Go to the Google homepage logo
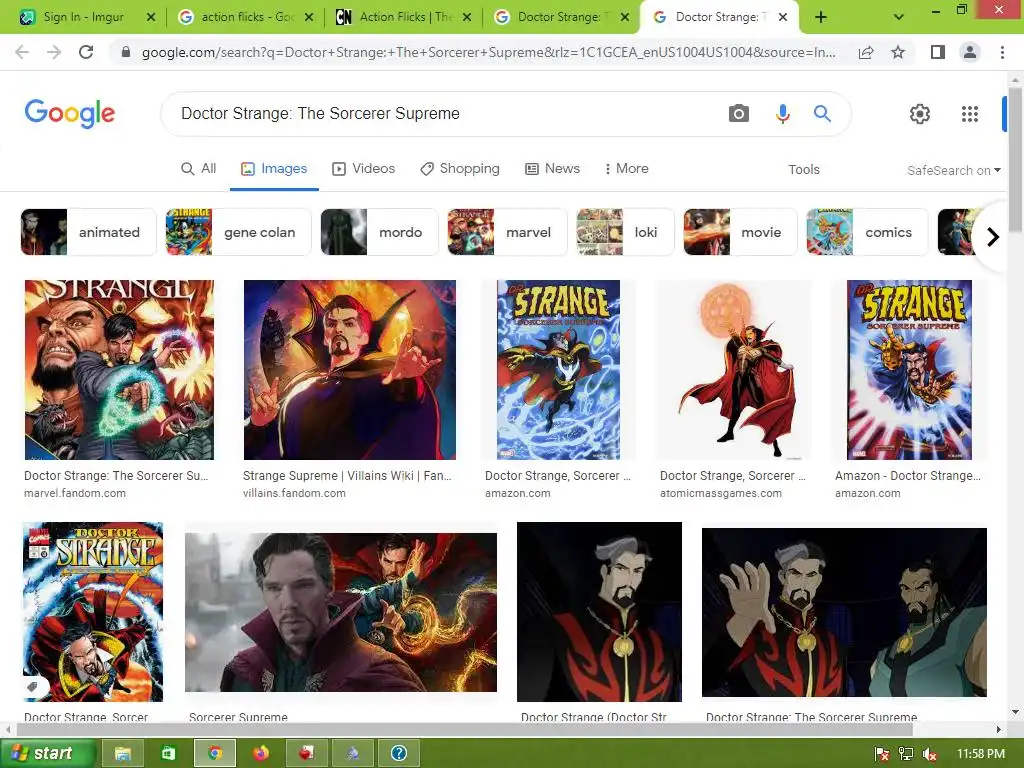The width and height of the screenshot is (1024, 768). point(70,114)
